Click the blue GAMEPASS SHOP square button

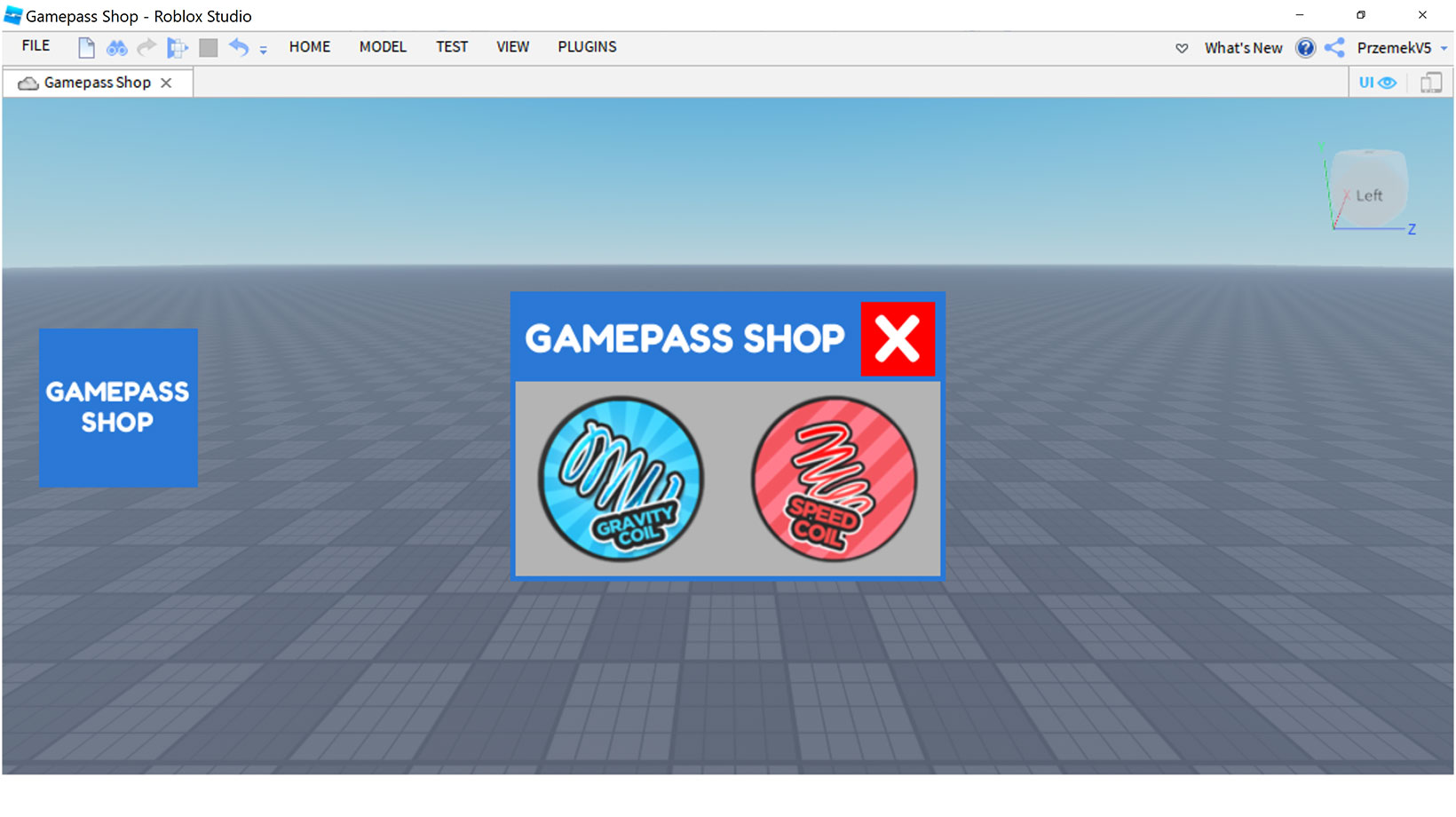click(118, 408)
